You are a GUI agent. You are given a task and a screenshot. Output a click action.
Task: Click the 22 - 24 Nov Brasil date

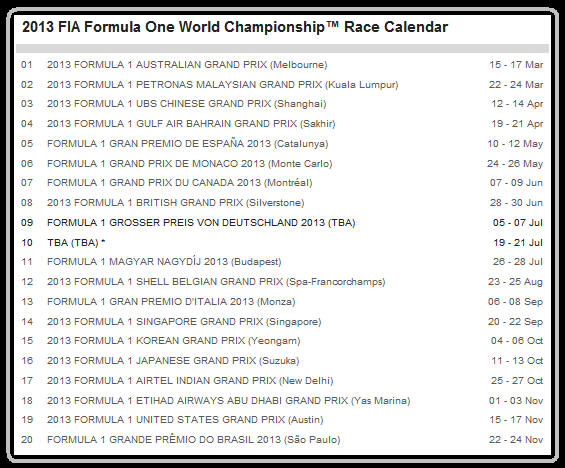pos(516,440)
